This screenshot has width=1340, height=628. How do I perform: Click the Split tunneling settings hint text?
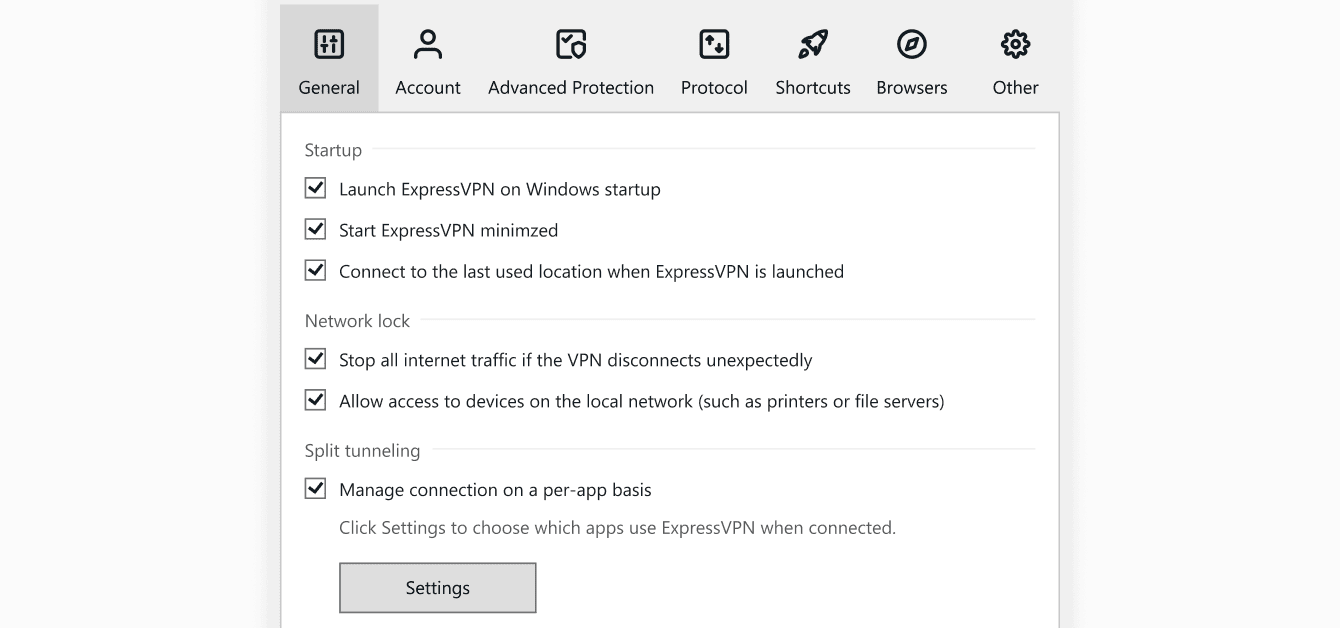click(x=617, y=528)
